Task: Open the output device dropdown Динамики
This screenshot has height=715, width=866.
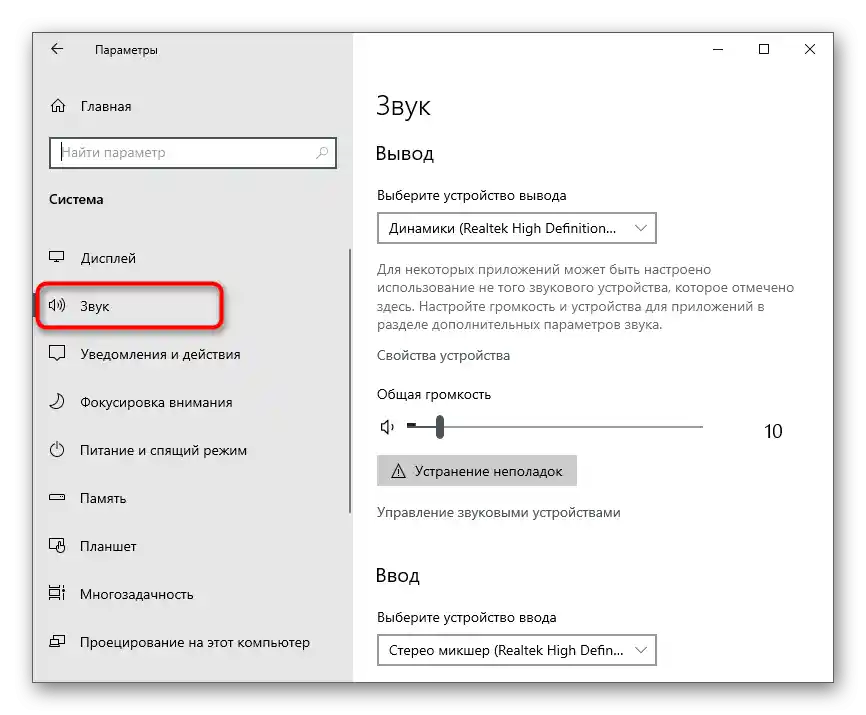Action: pos(516,228)
